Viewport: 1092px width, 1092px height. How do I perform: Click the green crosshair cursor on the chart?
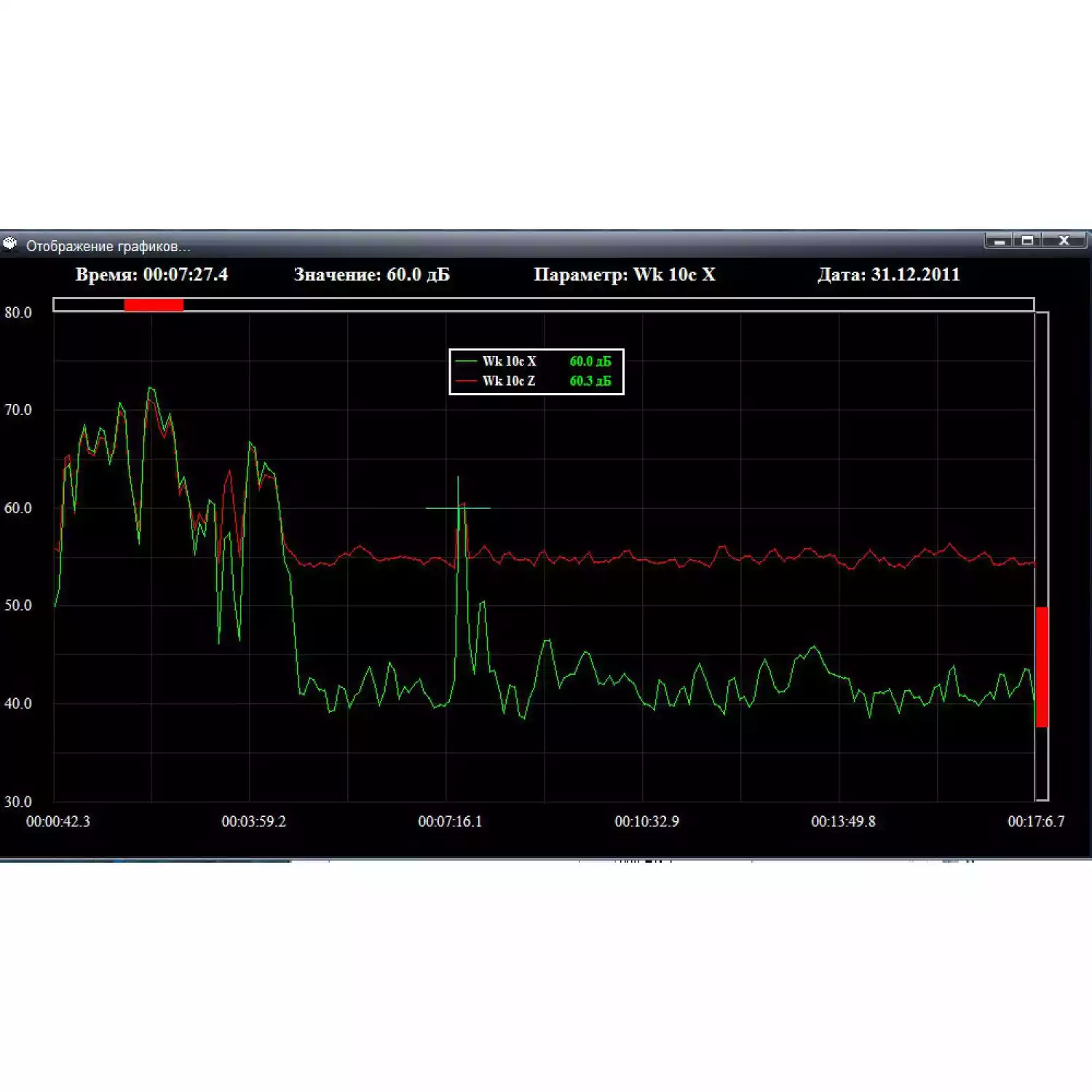458,508
